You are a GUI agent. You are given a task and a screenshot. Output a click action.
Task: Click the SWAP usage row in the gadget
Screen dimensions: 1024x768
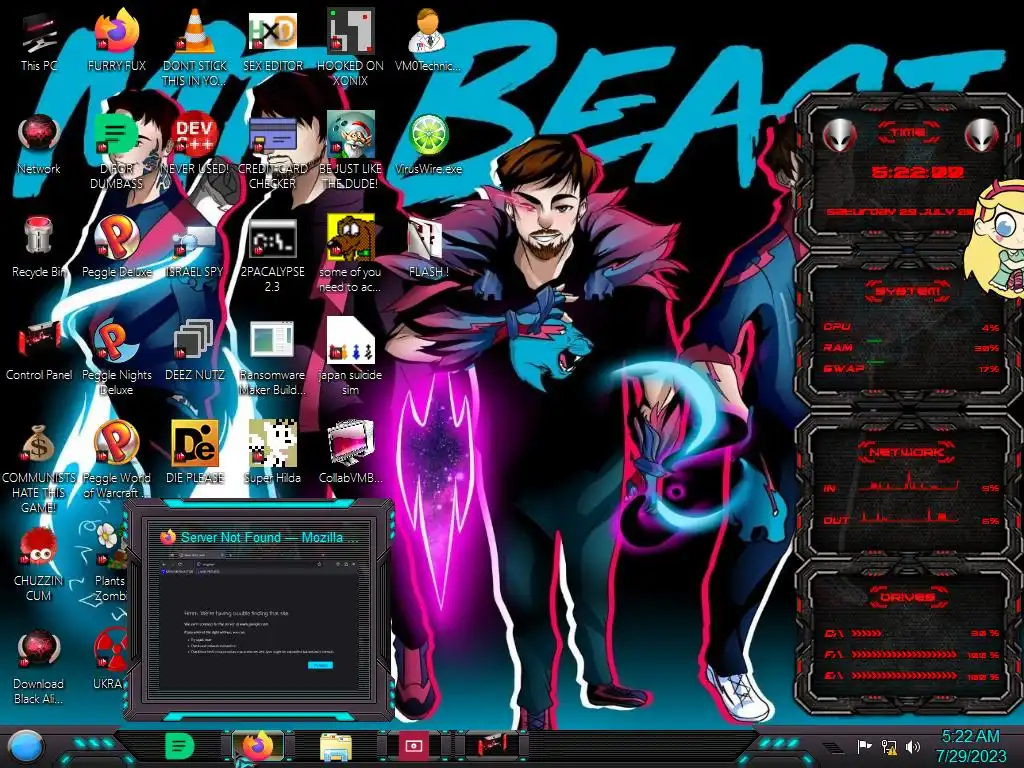[x=911, y=368]
